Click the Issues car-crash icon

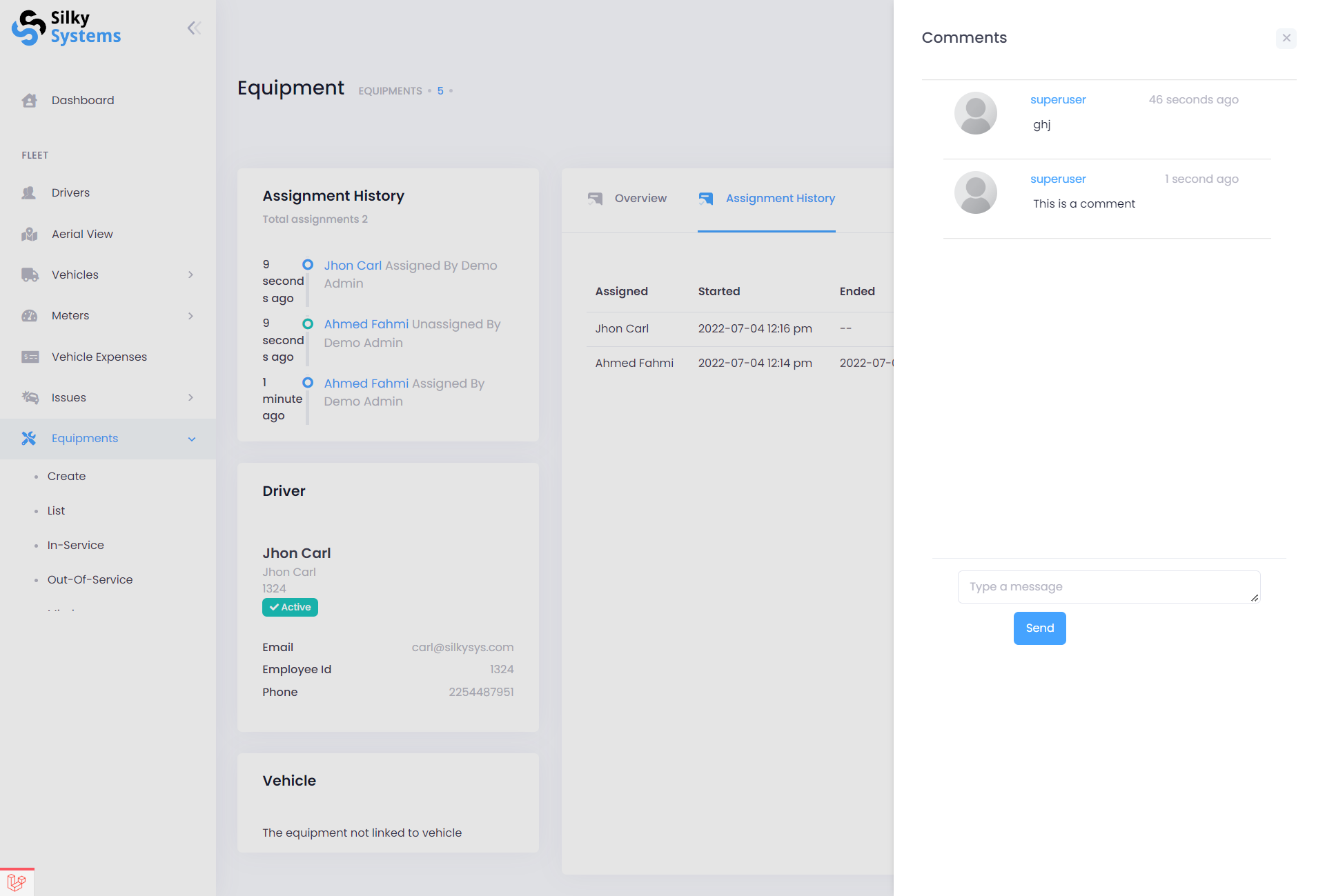coord(30,398)
